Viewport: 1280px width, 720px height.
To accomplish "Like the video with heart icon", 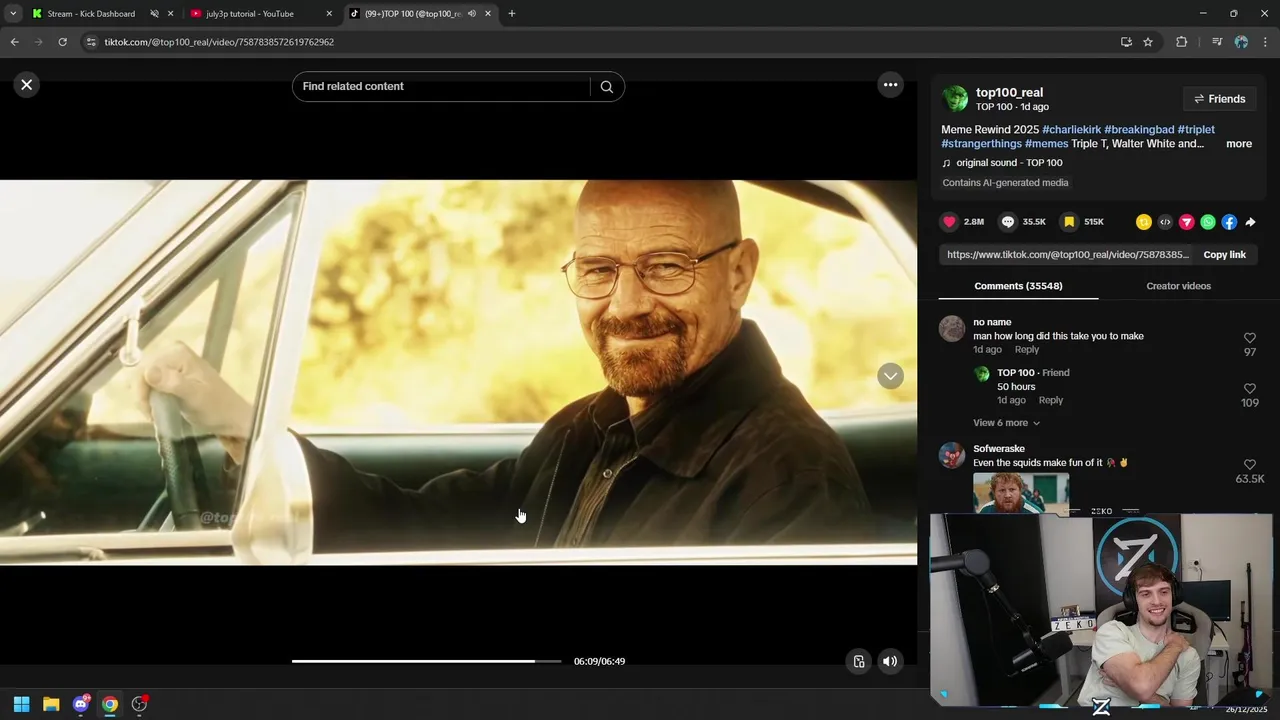I will click(950, 222).
